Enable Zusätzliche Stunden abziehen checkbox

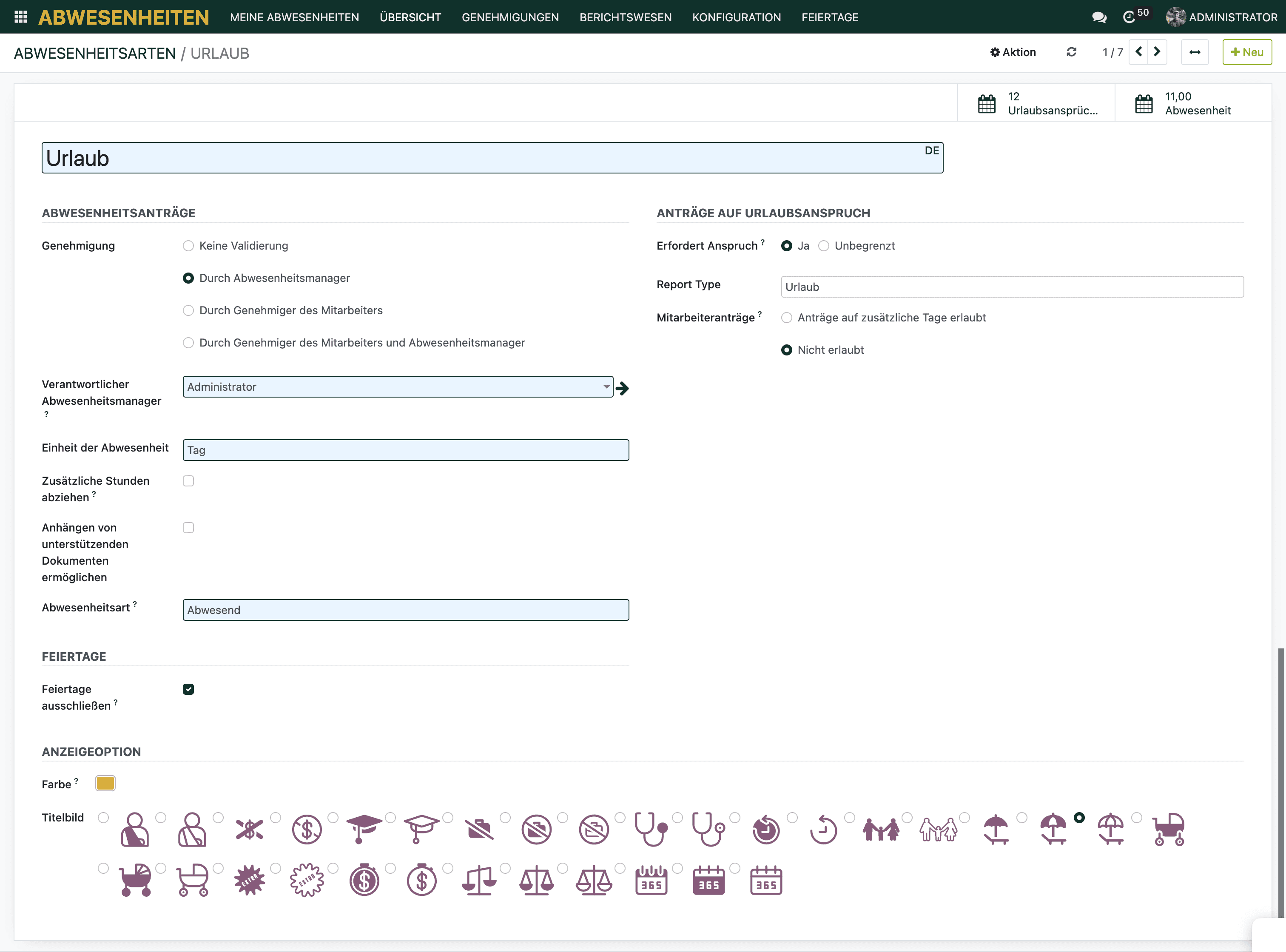tap(188, 481)
